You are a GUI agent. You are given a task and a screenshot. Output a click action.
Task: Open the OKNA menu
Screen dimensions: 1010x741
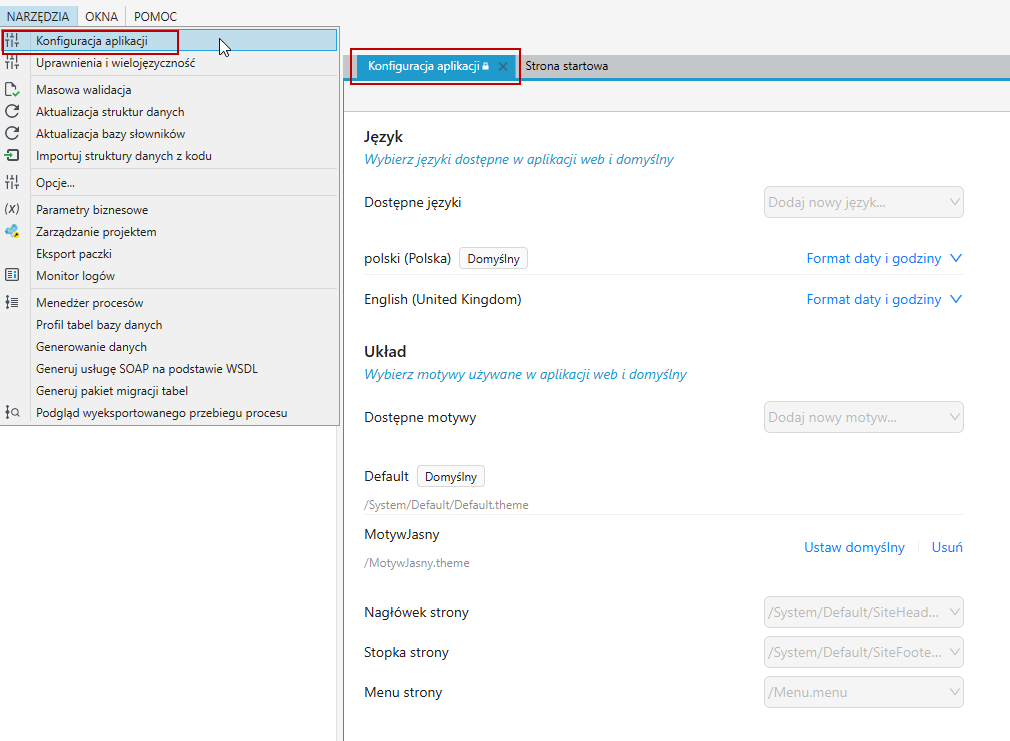click(102, 16)
